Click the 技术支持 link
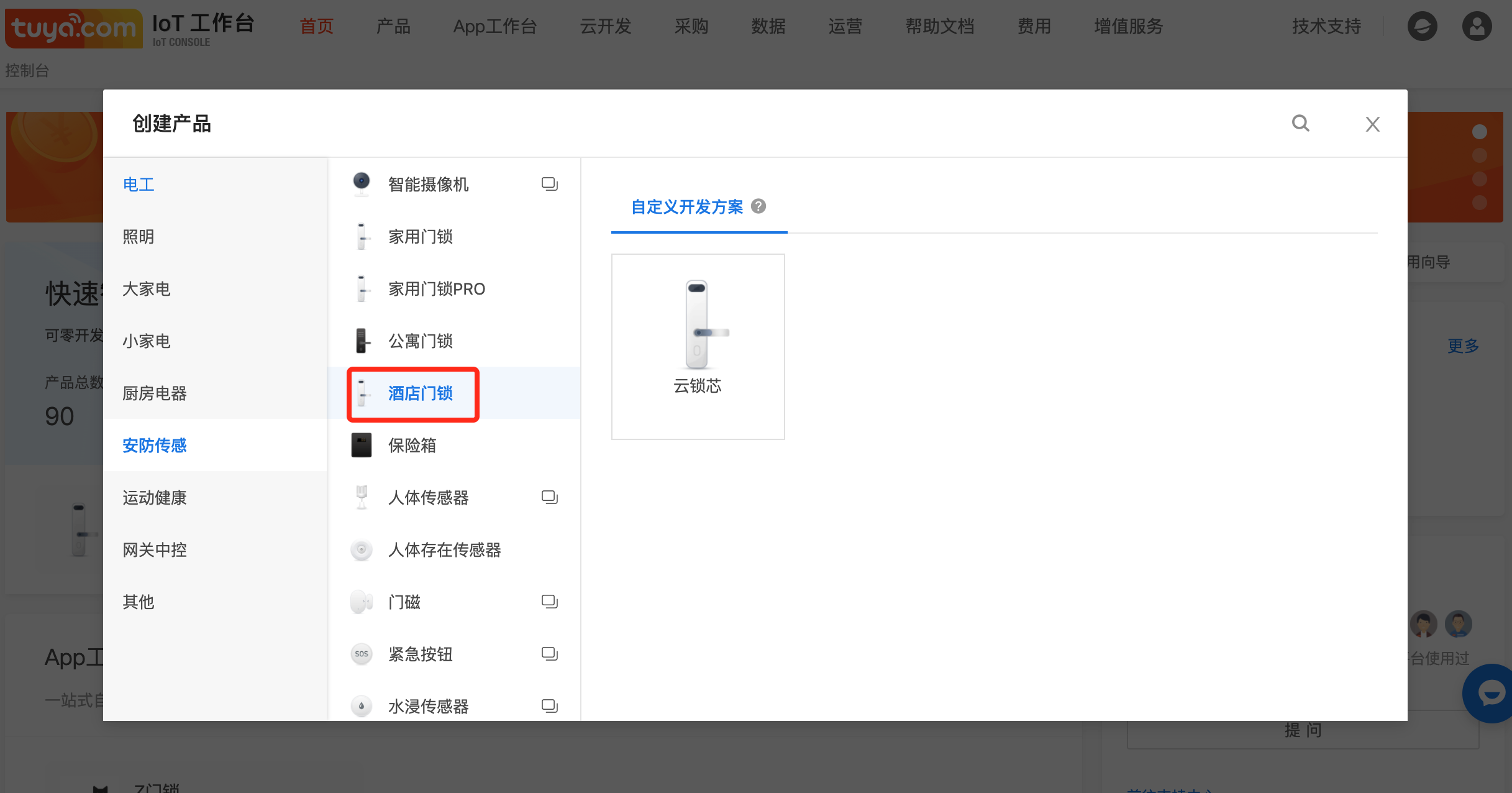The height and width of the screenshot is (793, 1512). (1327, 26)
